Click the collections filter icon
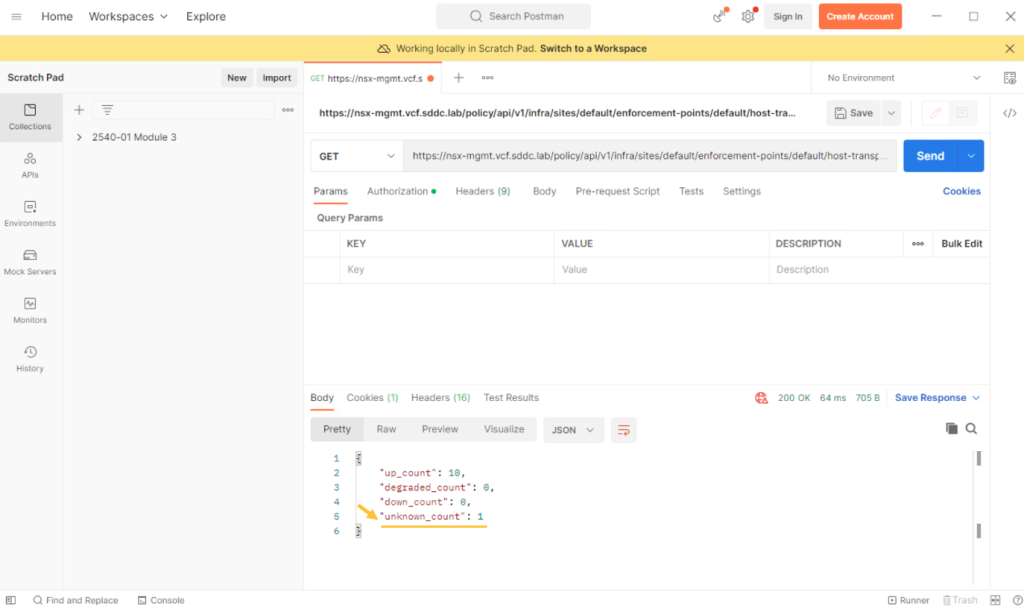The width and height of the screenshot is (1024, 609). click(107, 110)
